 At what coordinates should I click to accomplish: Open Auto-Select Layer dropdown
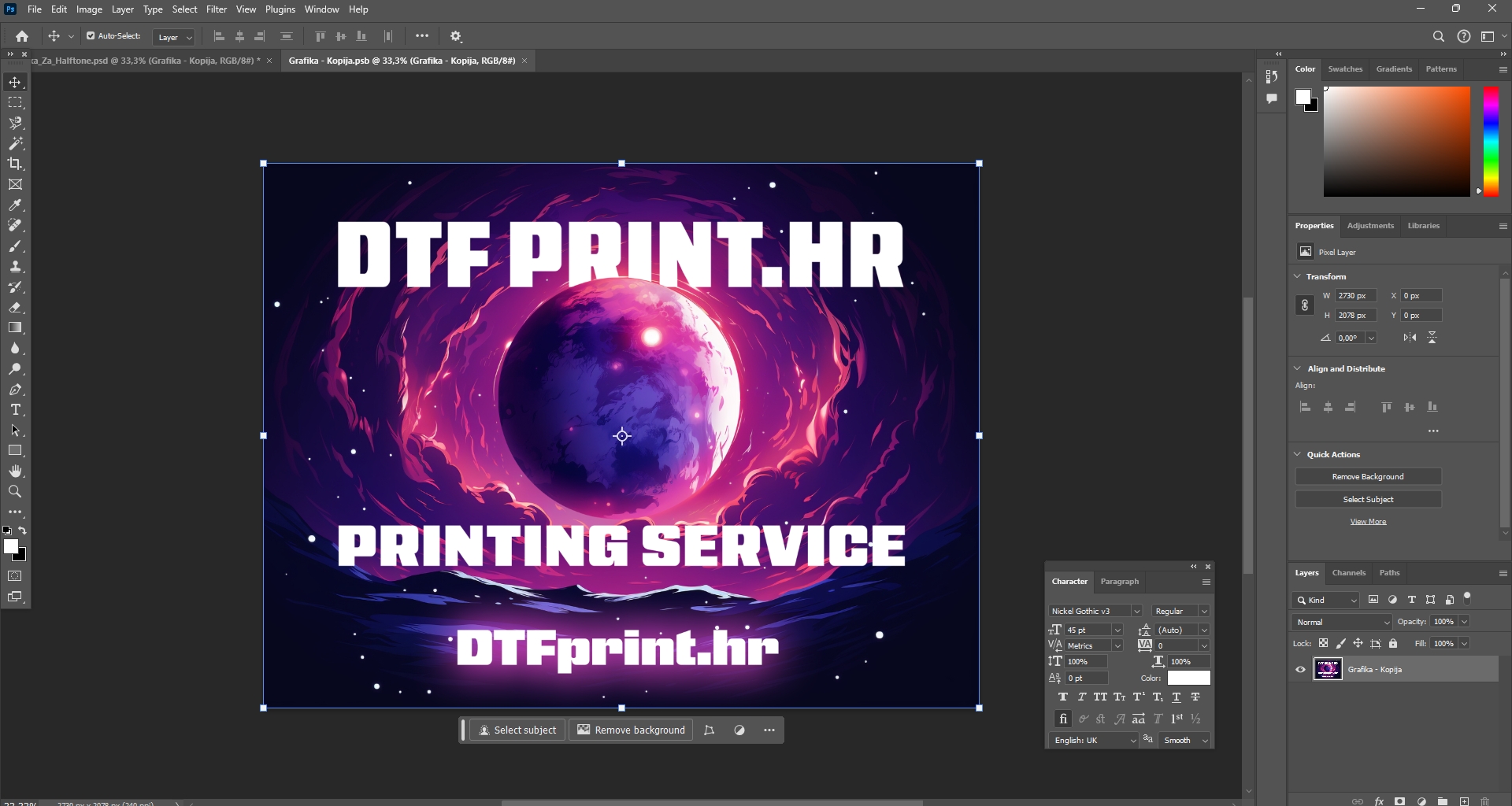point(174,37)
